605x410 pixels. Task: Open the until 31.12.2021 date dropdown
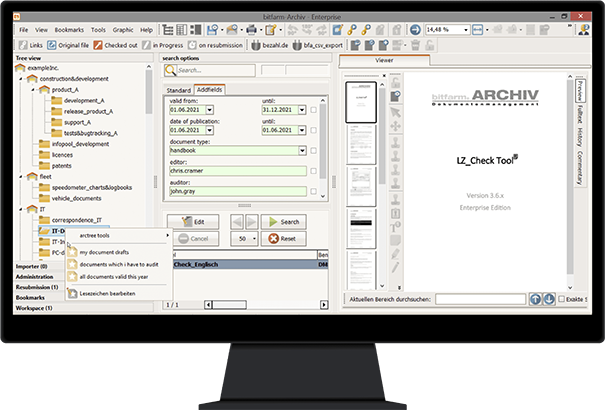coord(302,110)
